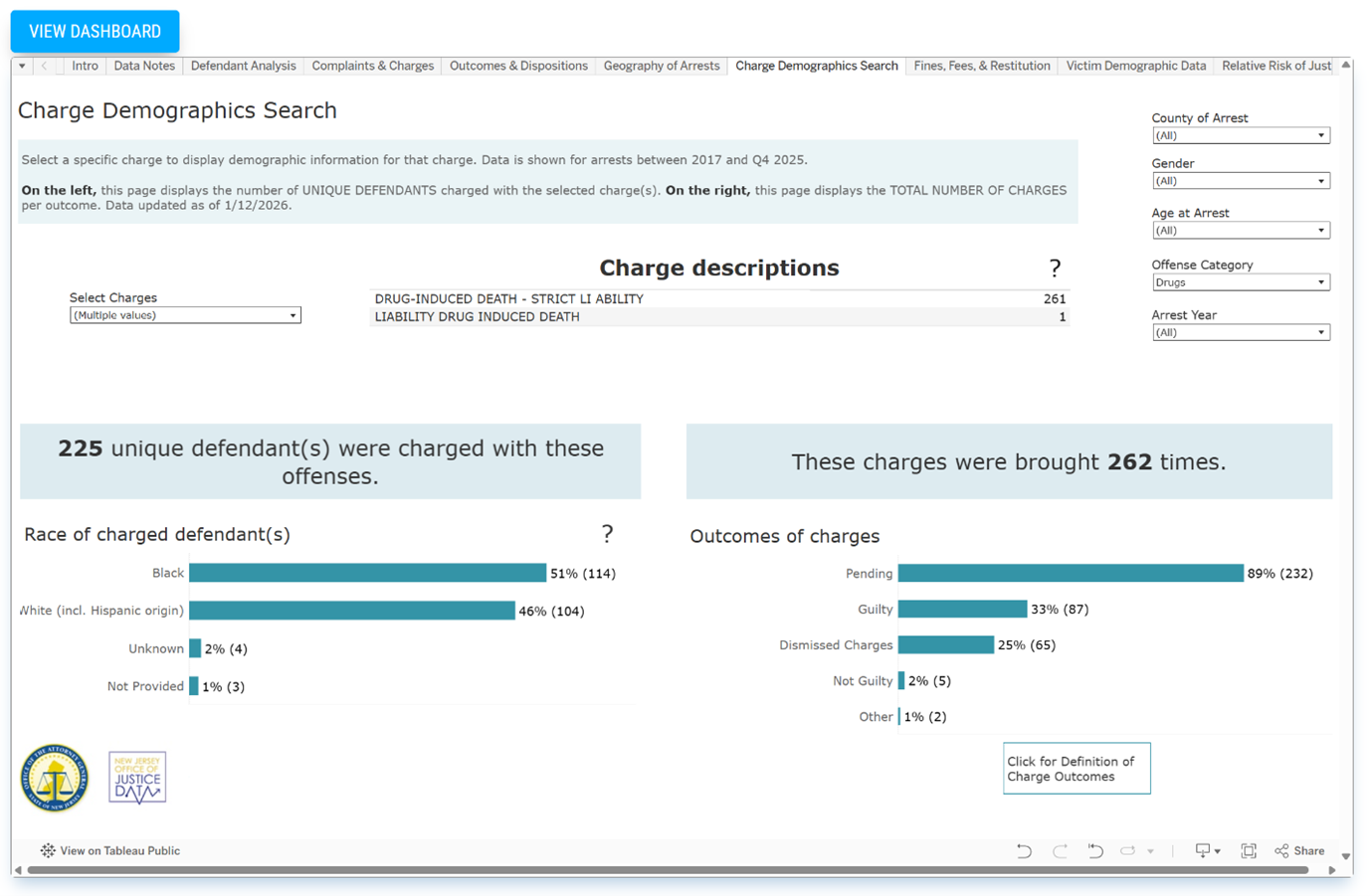Switch to the Defendant Analysis tab
1372x896 pixels.
click(x=243, y=66)
